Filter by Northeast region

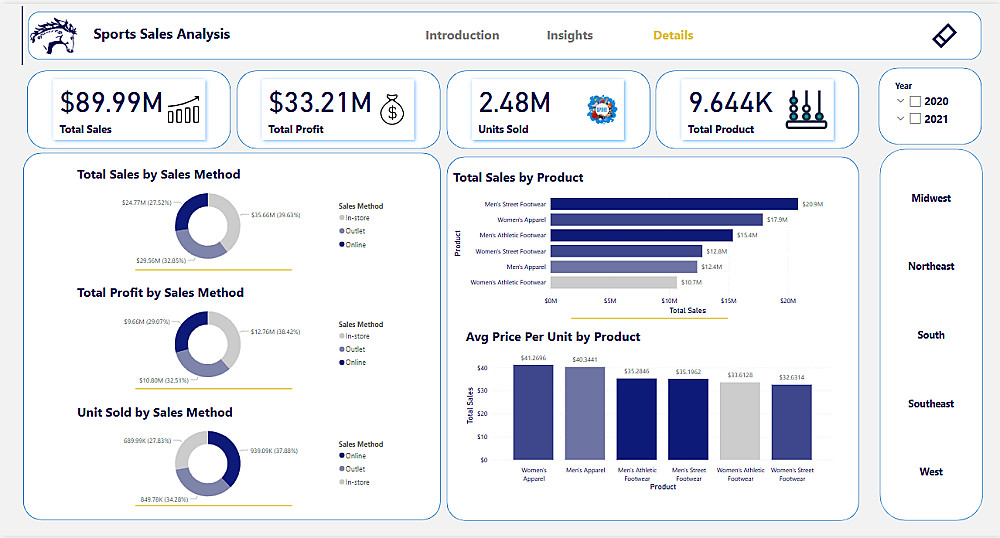point(930,266)
